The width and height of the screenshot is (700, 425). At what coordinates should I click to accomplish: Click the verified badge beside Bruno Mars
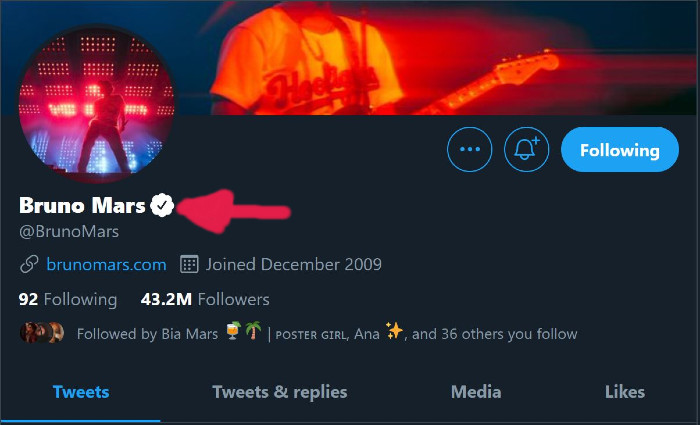click(x=162, y=206)
